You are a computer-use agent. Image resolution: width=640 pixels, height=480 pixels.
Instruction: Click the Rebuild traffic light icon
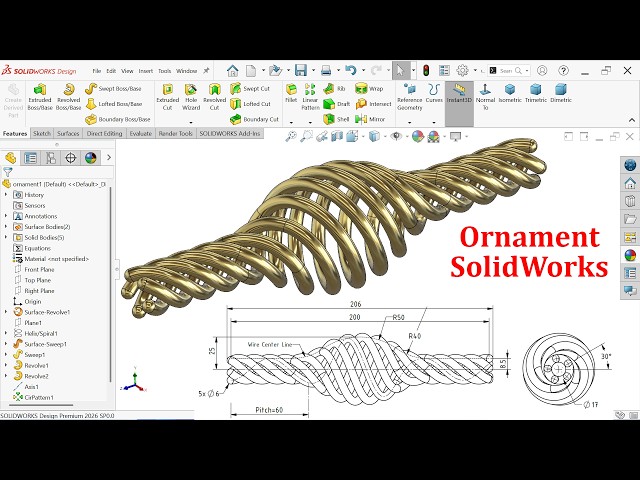(x=426, y=71)
